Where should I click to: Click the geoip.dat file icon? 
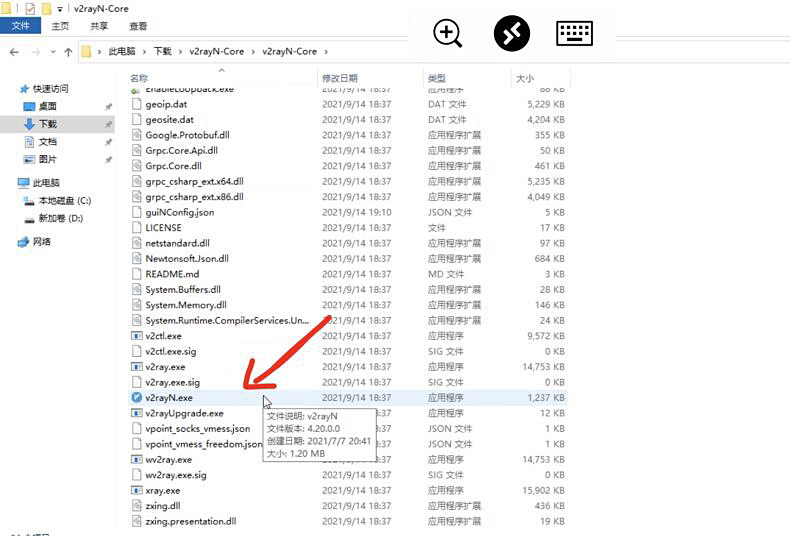(136, 104)
